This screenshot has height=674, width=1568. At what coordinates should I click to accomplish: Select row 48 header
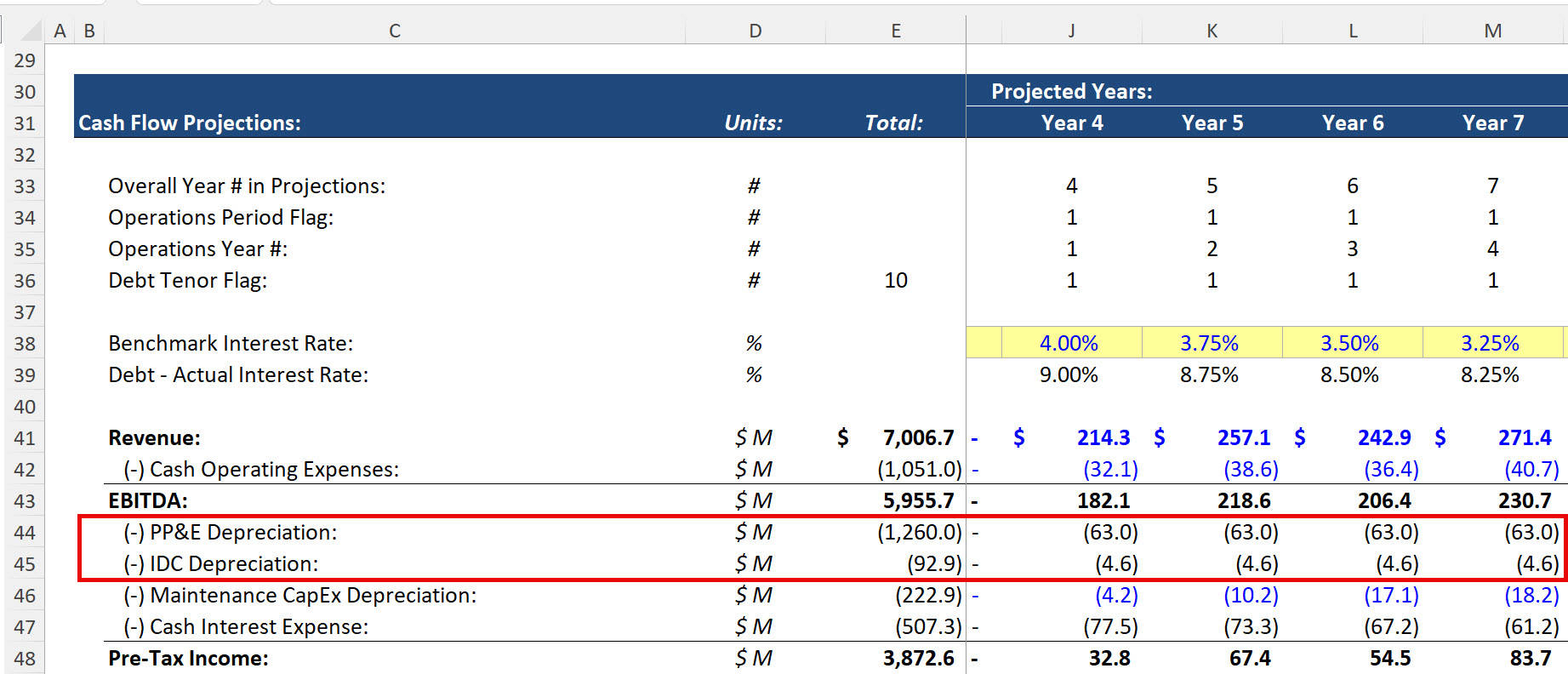pyautogui.click(x=25, y=659)
